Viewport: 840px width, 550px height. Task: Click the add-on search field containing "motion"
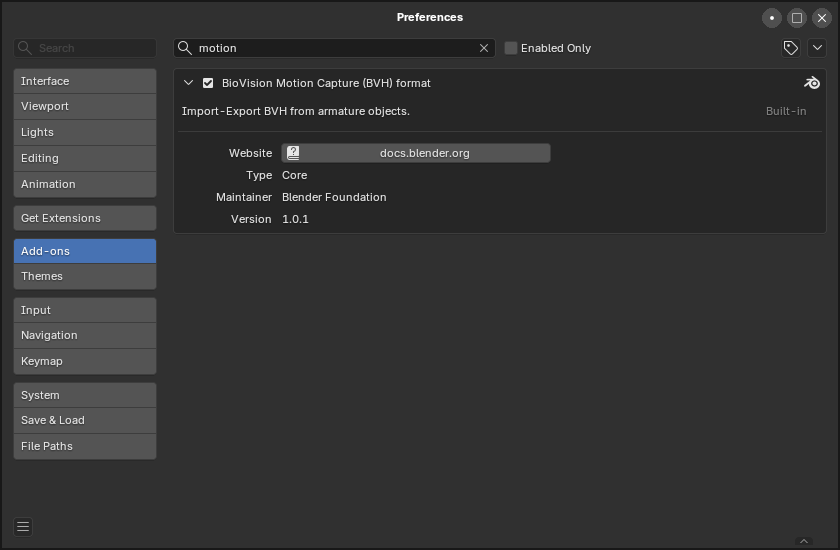[x=334, y=48]
